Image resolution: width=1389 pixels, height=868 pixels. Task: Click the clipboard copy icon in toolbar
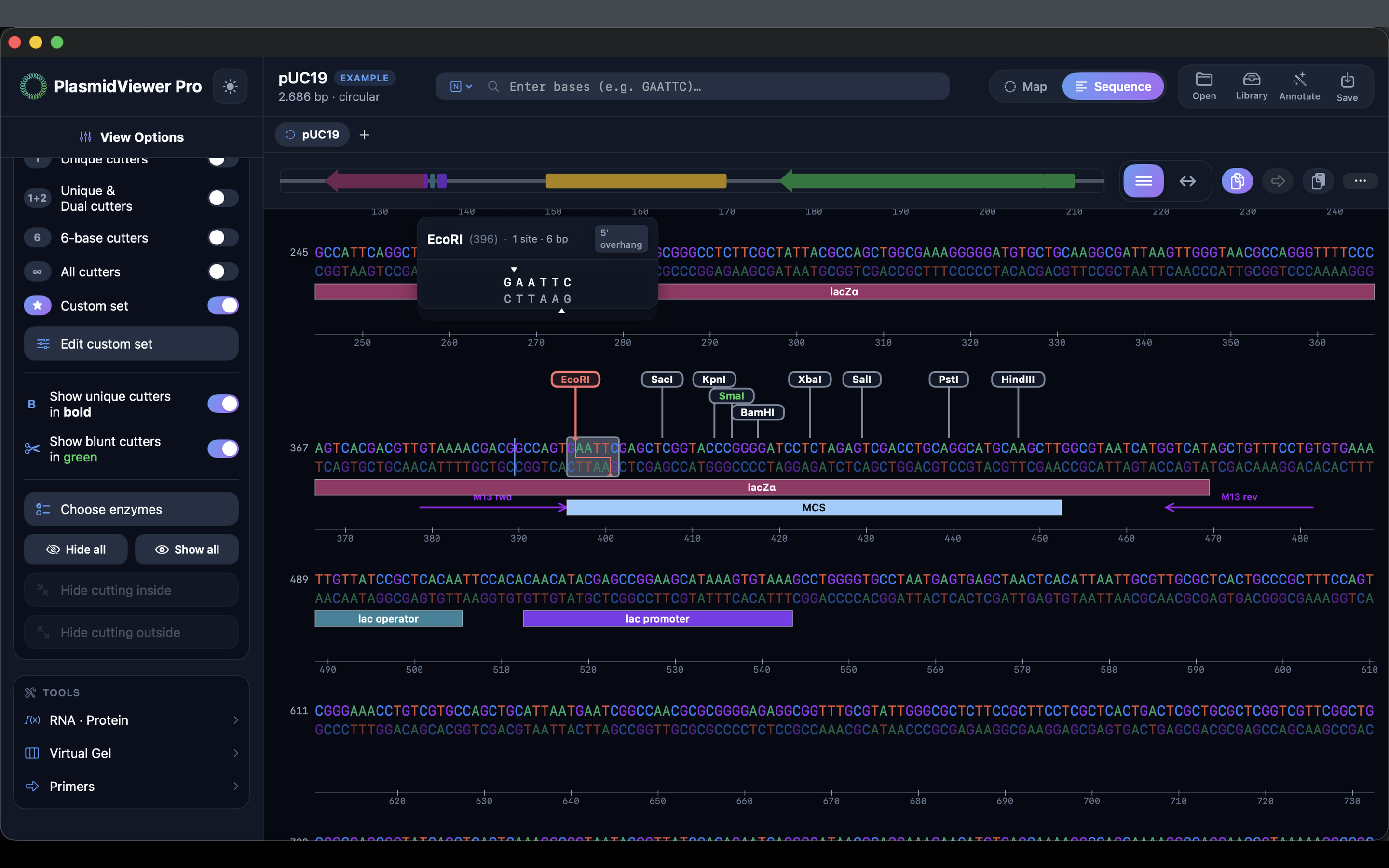1318,181
